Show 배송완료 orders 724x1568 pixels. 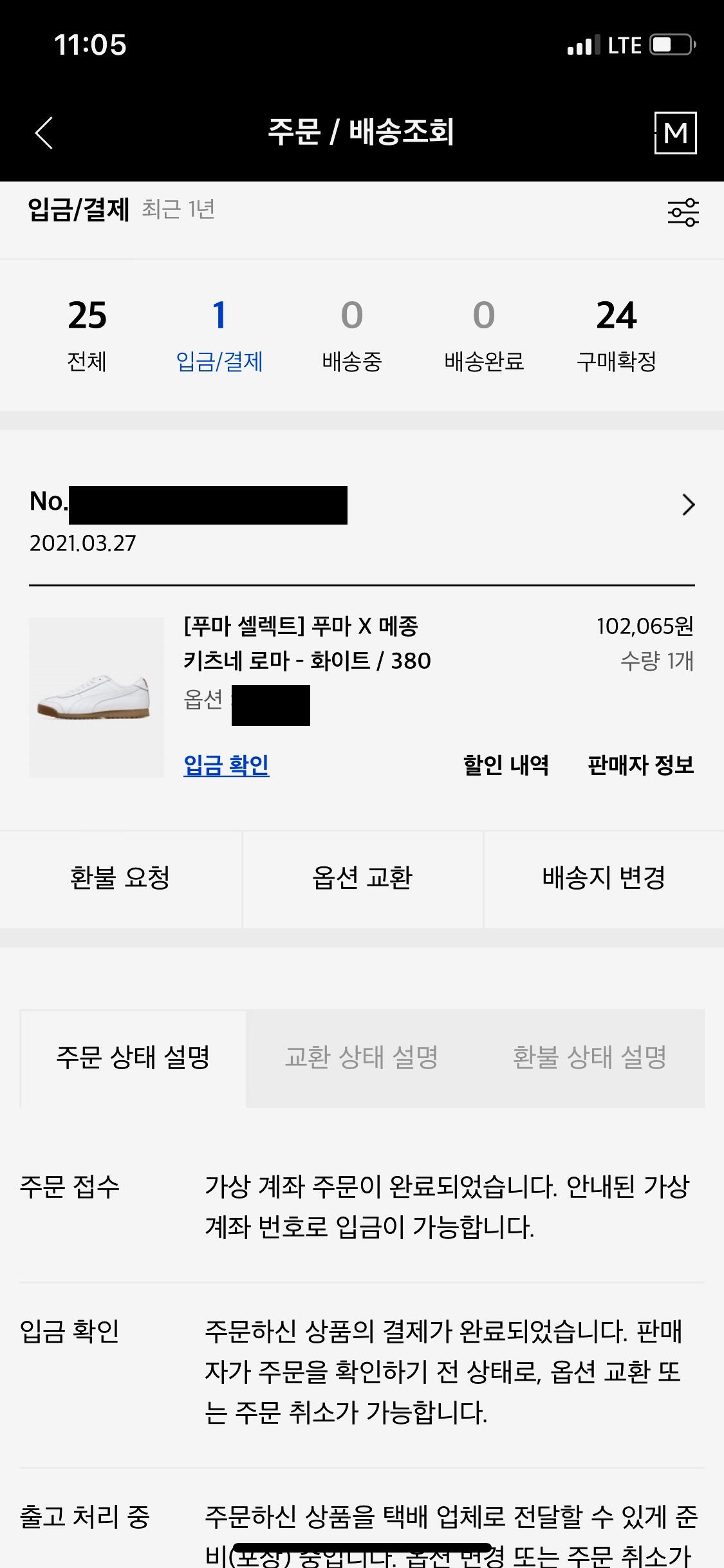(x=484, y=335)
